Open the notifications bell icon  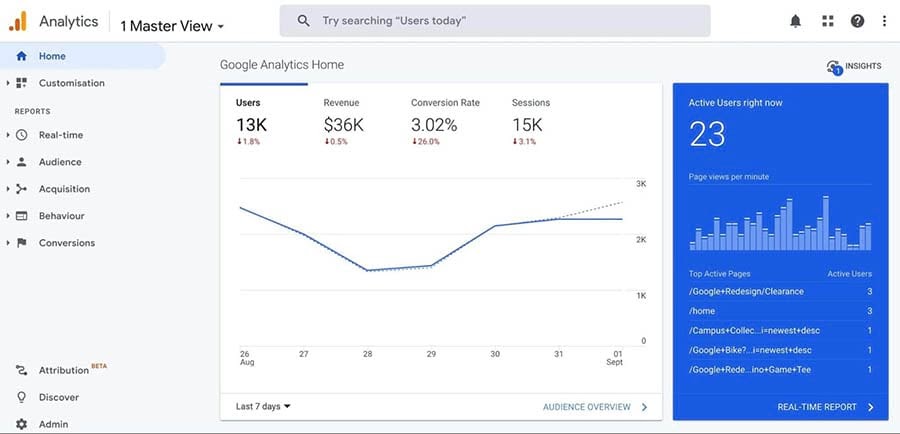(796, 21)
